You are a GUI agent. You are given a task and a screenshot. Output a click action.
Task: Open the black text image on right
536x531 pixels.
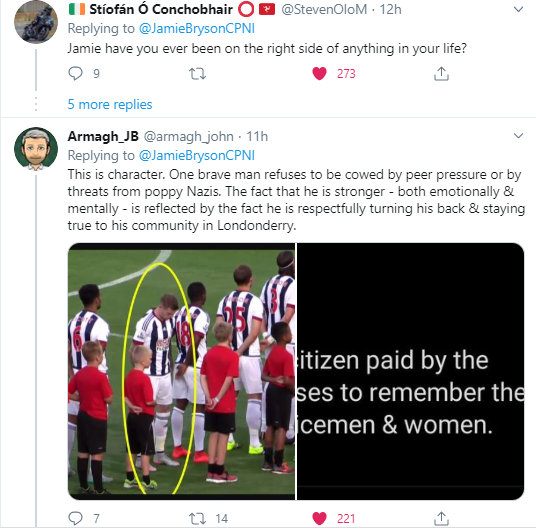(x=410, y=371)
